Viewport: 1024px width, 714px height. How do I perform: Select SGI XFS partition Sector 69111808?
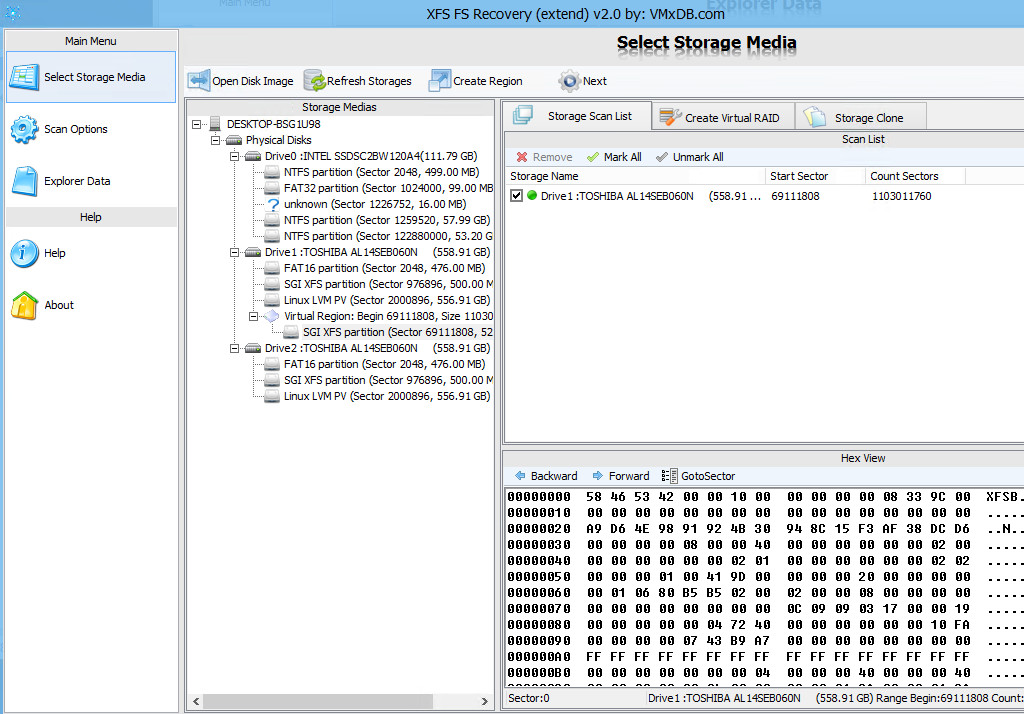point(397,332)
